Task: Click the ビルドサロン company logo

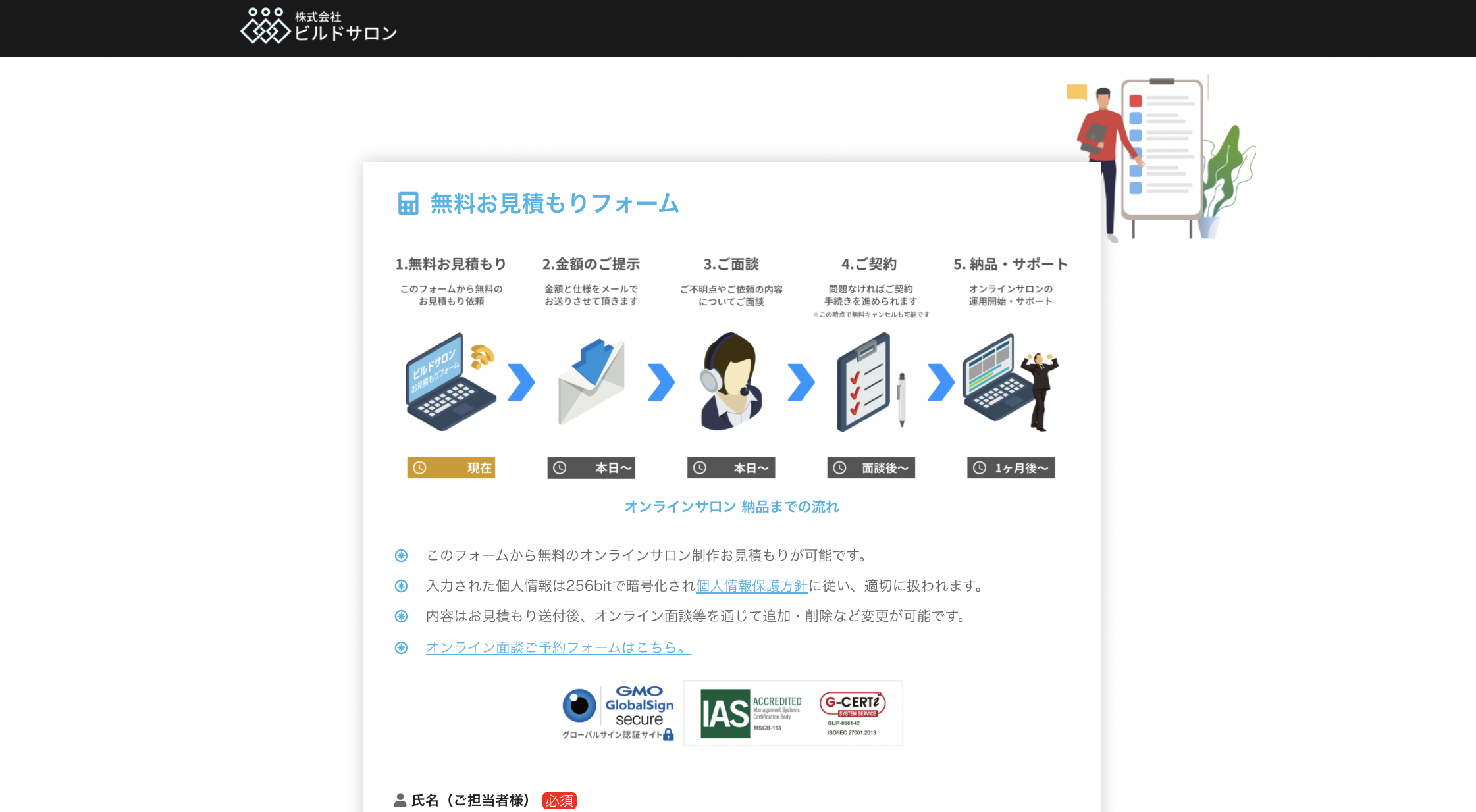Action: click(x=317, y=28)
